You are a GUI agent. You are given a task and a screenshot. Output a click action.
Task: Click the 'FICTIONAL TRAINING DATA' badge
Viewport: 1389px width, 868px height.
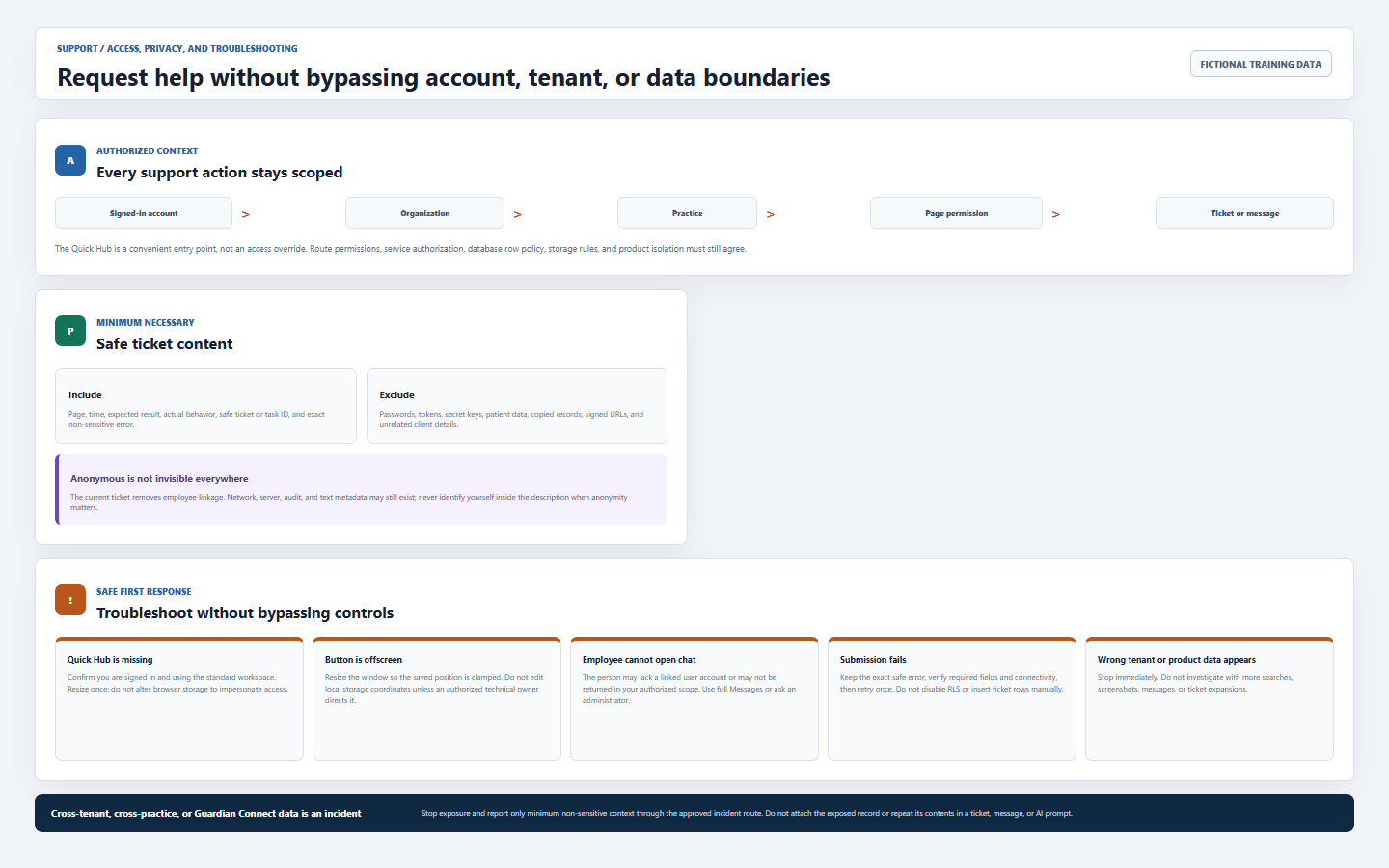[1261, 64]
